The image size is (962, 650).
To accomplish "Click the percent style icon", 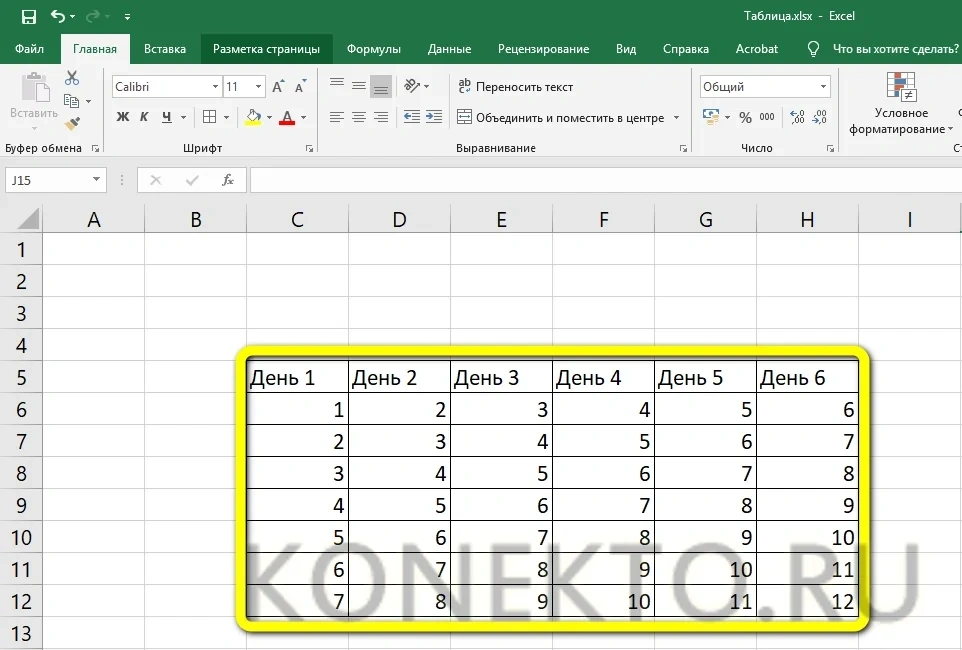I will 744,117.
